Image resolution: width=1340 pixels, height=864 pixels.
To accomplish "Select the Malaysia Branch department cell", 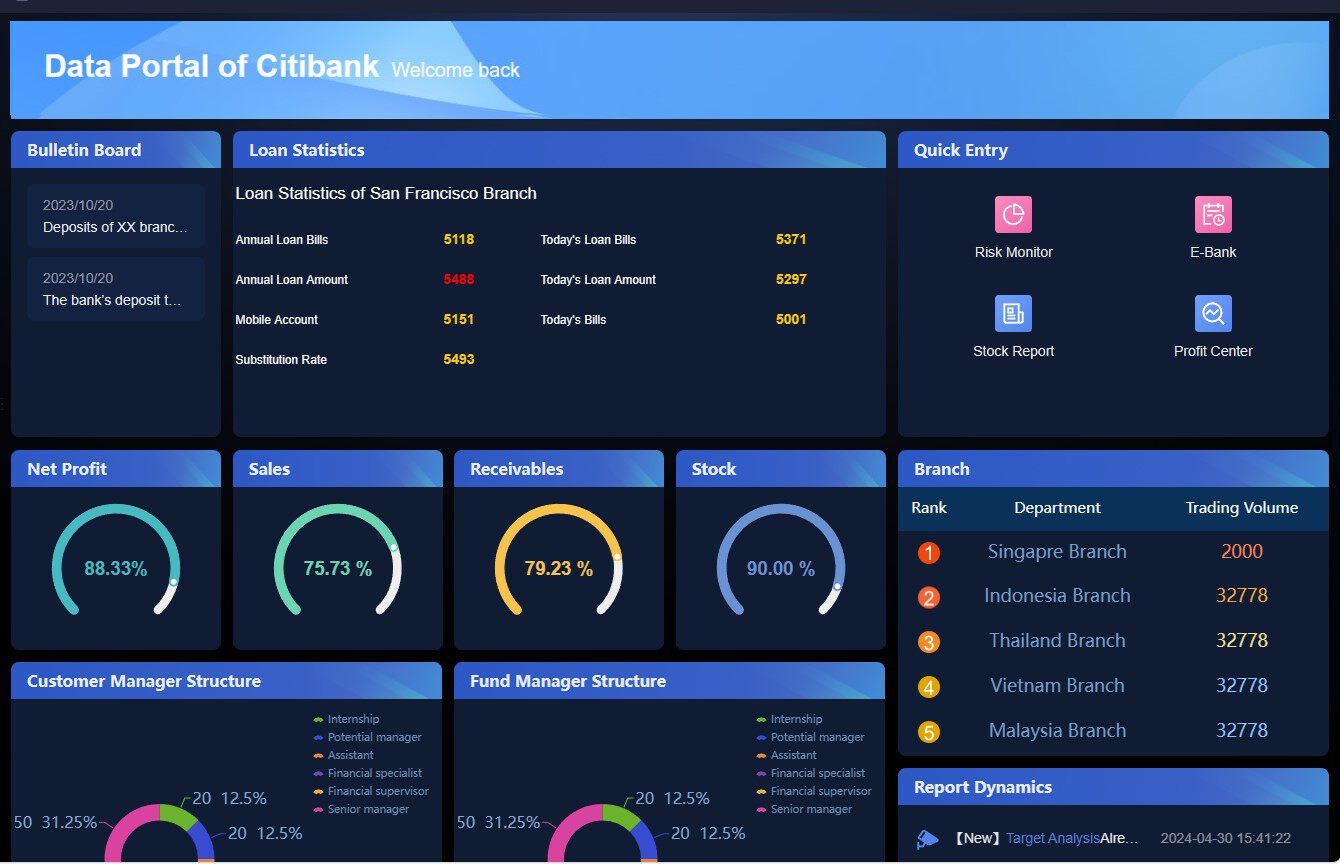I will click(1057, 731).
